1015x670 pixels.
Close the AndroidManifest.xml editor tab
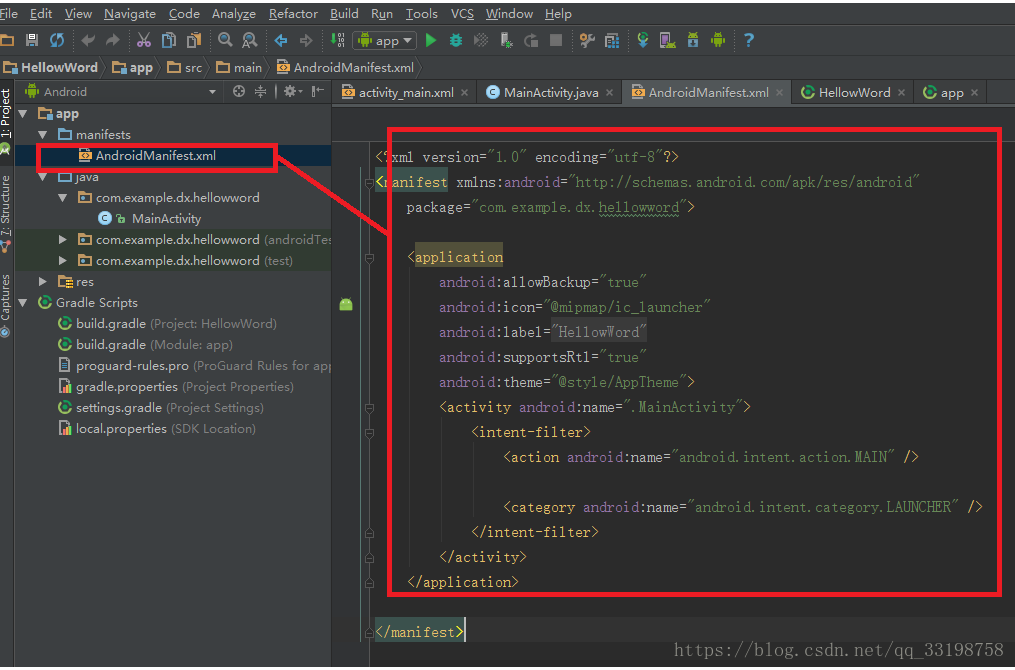(779, 93)
